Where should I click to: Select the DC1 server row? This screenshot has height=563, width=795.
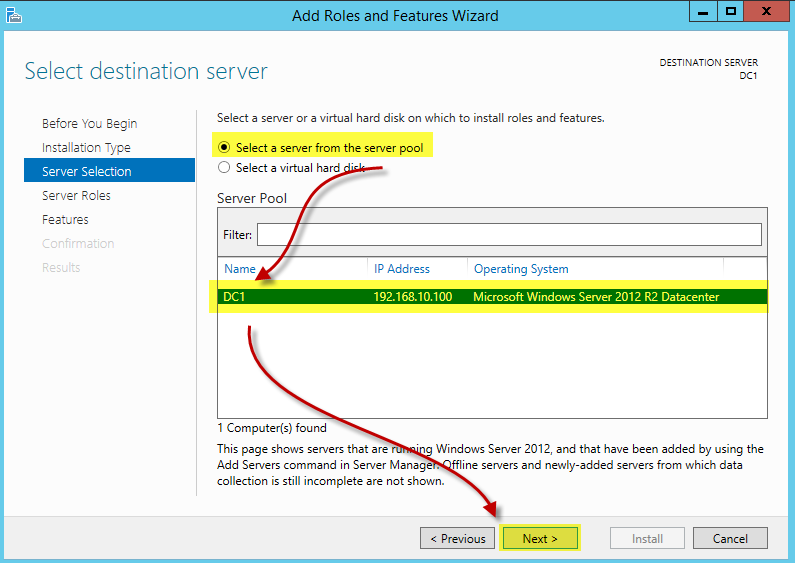(492, 297)
